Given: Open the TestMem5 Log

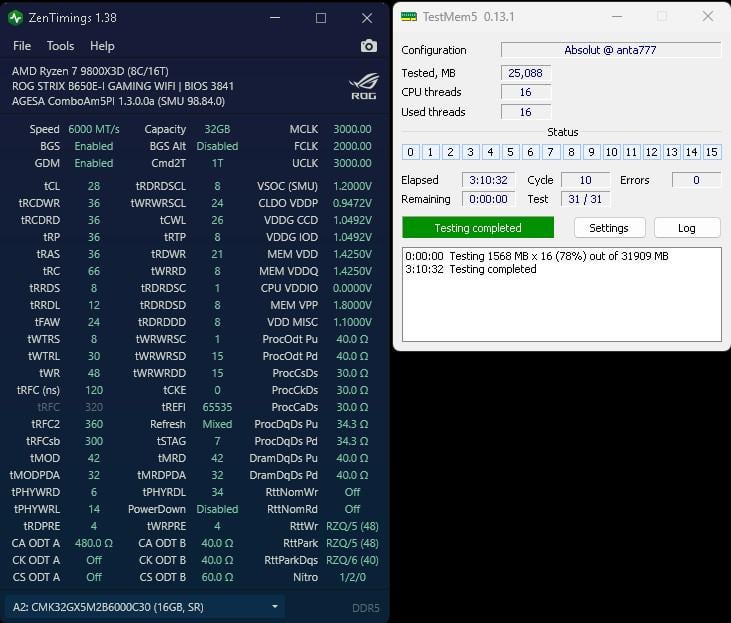Looking at the screenshot, I should click(x=686, y=228).
